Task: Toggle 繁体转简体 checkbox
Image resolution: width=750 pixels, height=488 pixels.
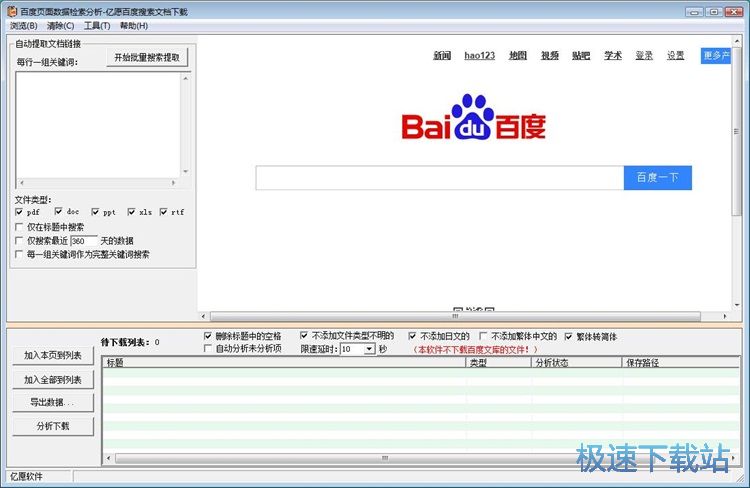Action: (x=569, y=336)
